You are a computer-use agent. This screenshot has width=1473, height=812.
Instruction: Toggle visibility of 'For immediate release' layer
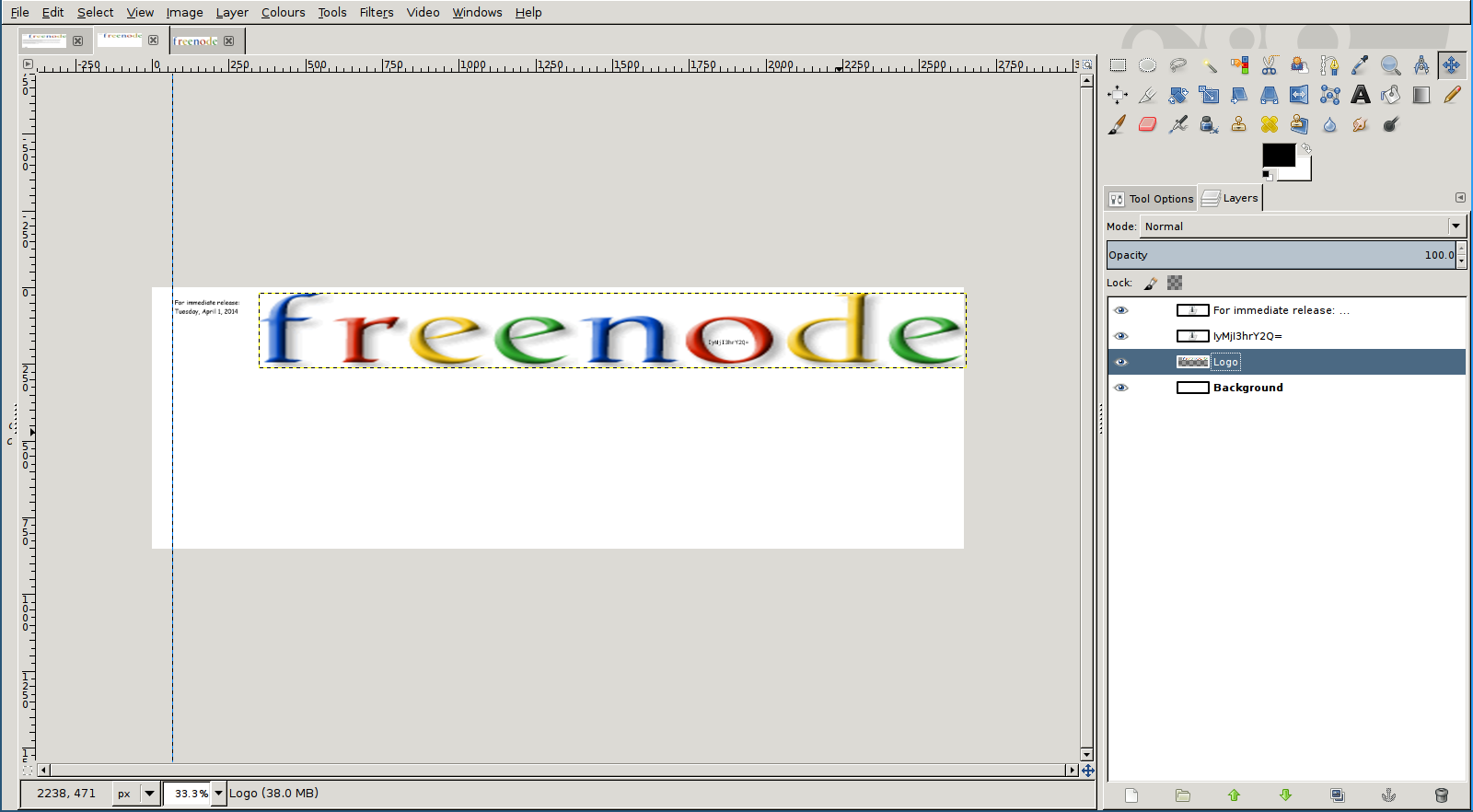[x=1120, y=310]
